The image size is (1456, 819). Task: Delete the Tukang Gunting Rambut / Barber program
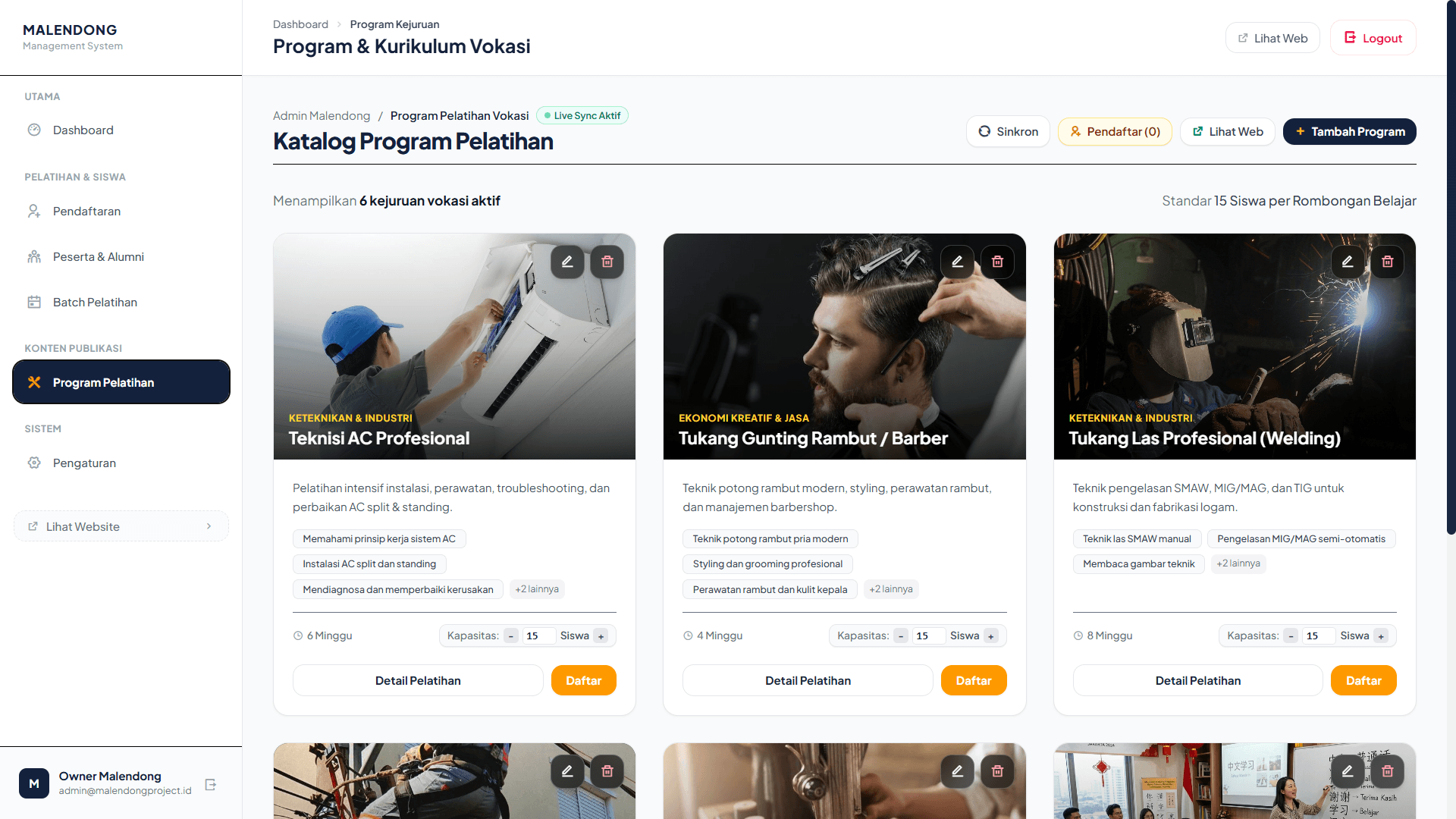point(997,262)
